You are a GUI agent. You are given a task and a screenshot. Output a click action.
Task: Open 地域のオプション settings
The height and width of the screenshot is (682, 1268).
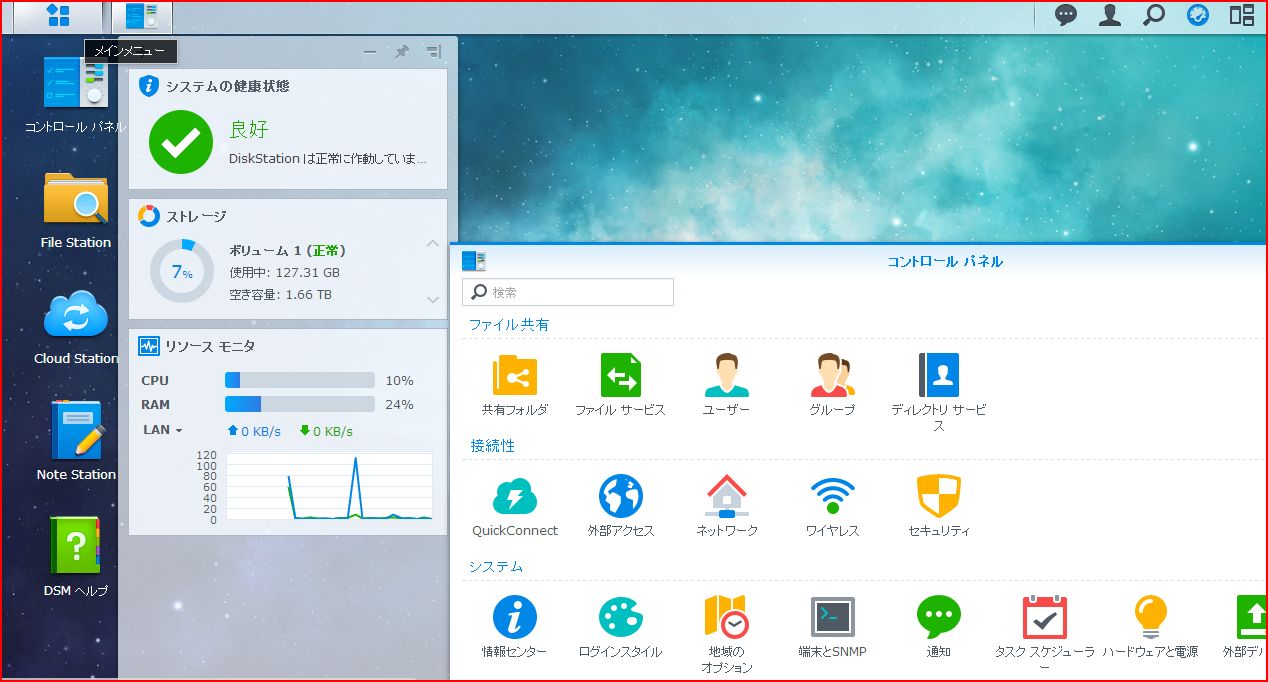pos(726,634)
